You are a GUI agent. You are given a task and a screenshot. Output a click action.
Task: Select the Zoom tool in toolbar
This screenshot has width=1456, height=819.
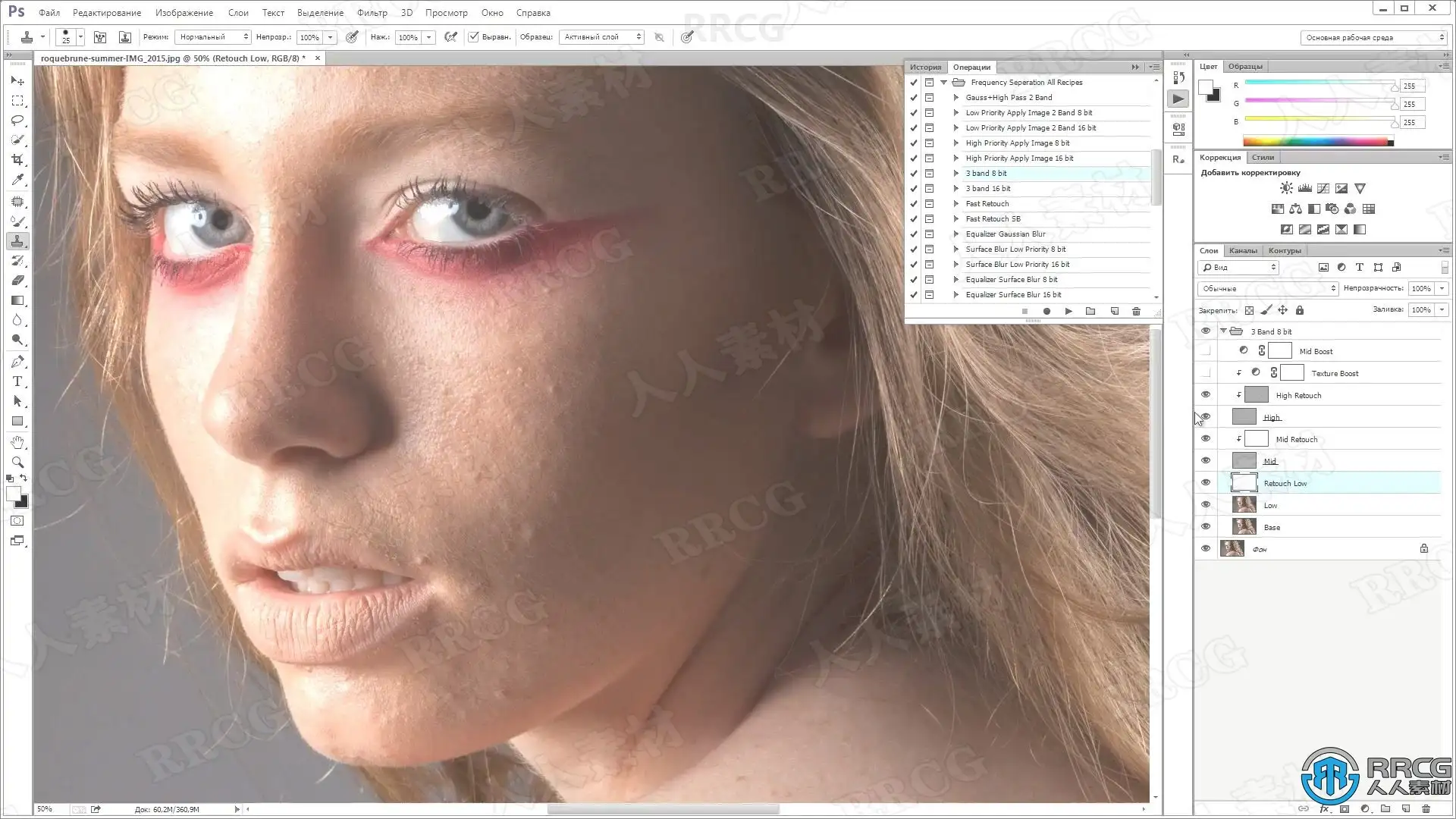point(17,463)
